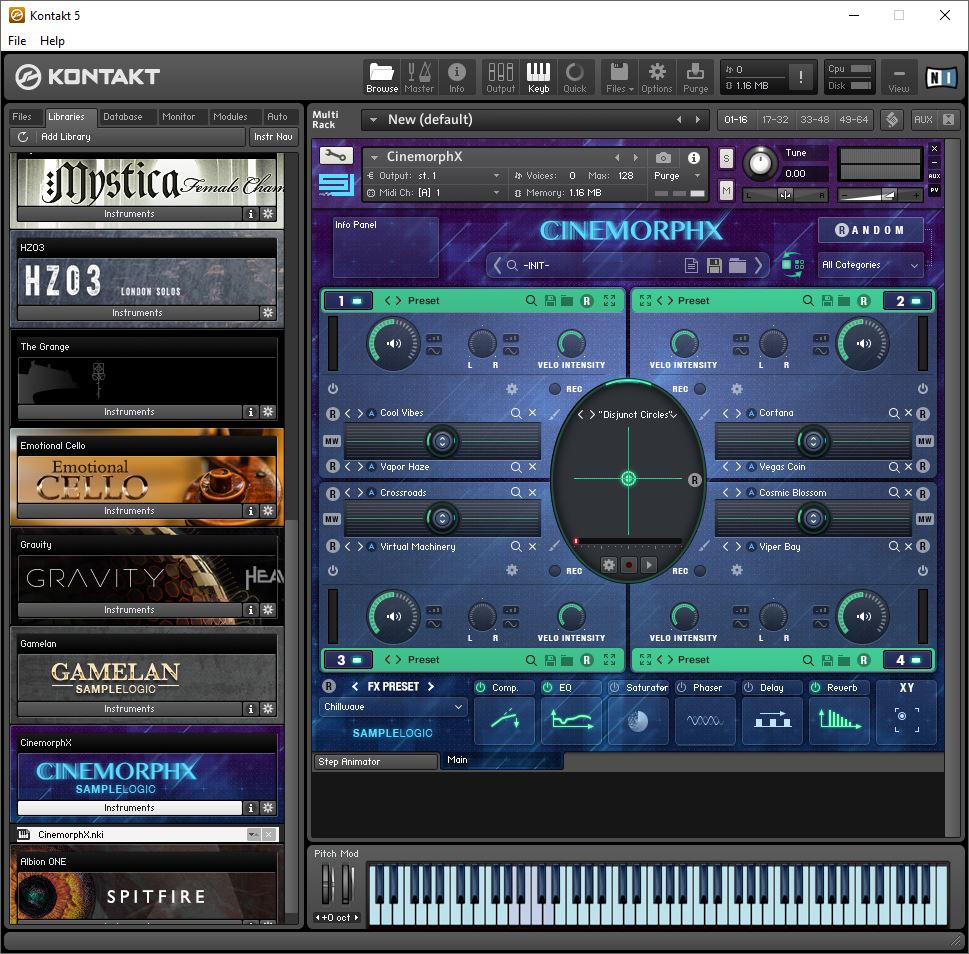Image resolution: width=969 pixels, height=954 pixels.
Task: Open CinemorphX library Instruments button
Action: pyautogui.click(x=129, y=808)
